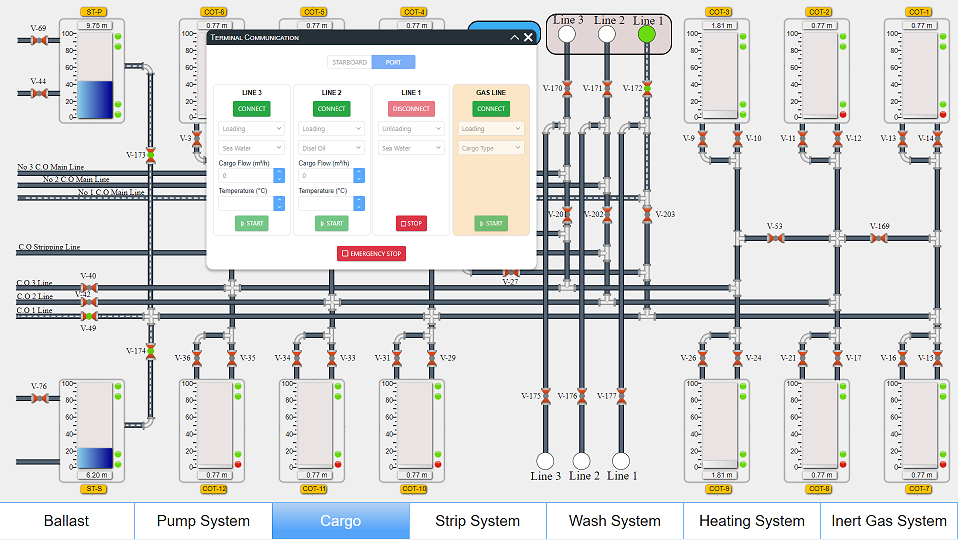
Task: Click the bottom Line 3 manifold circle
Action: [546, 461]
